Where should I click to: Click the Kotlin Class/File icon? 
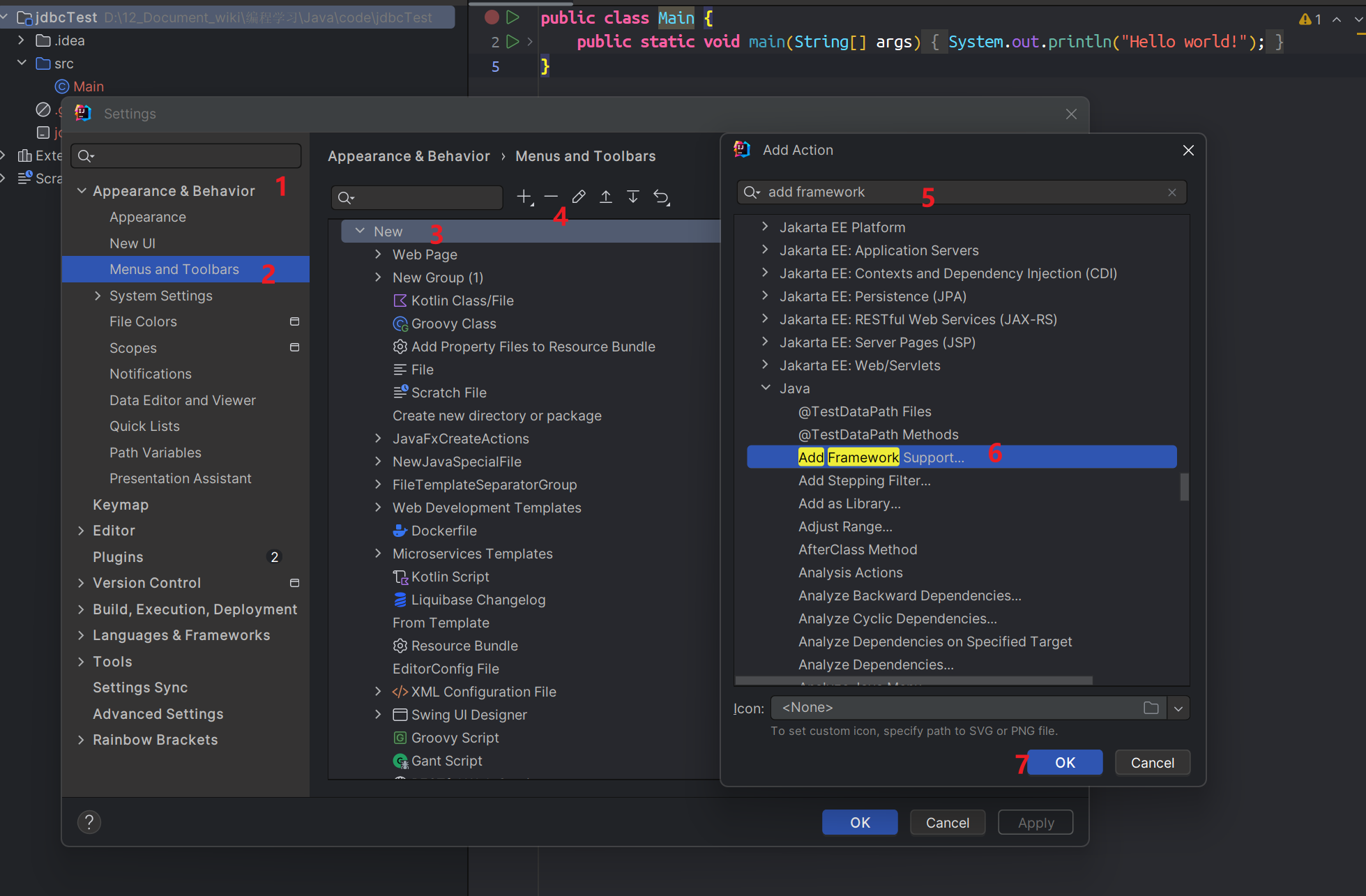[x=400, y=301]
